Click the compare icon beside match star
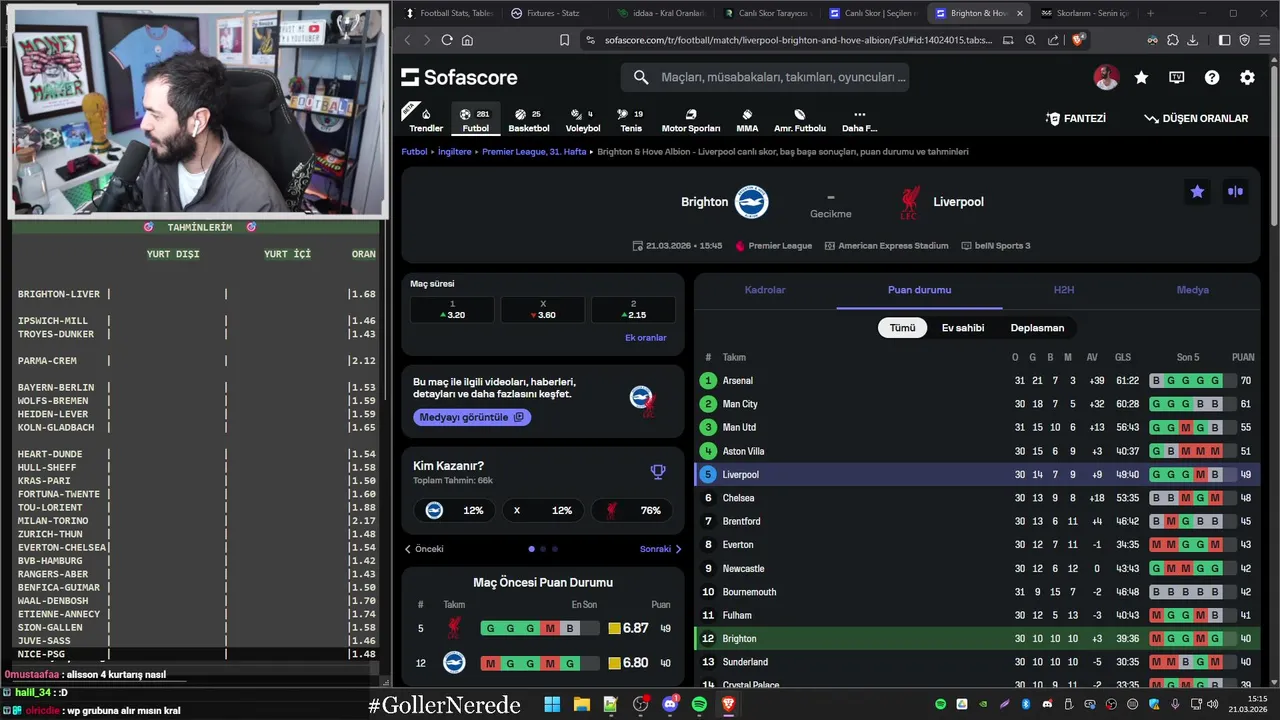 1236,191
